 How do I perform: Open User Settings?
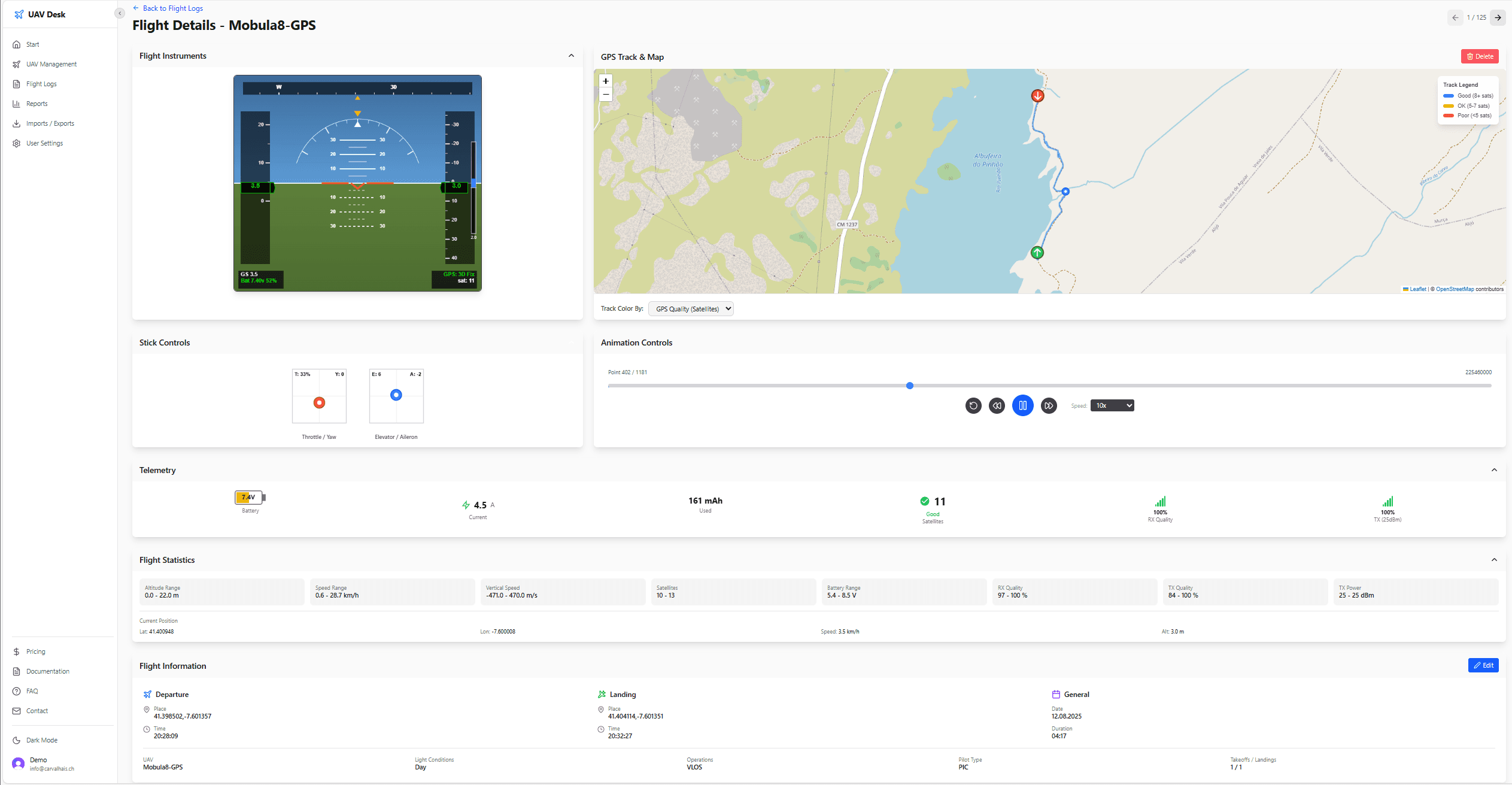point(44,143)
